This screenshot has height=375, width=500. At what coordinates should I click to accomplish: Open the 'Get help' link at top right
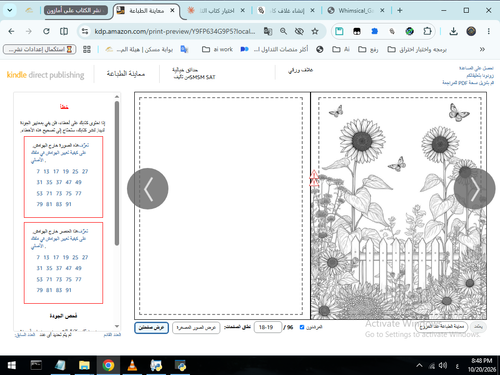[x=476, y=68]
